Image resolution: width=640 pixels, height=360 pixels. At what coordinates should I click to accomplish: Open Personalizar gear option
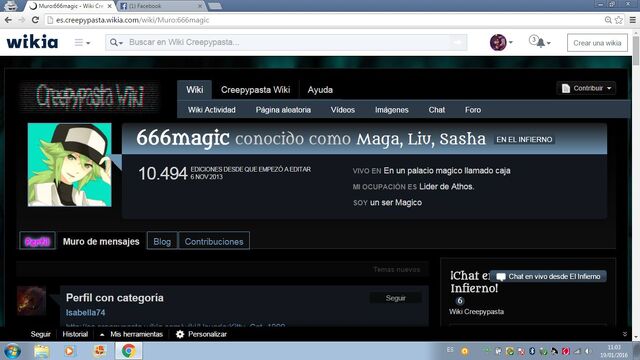tap(201, 334)
